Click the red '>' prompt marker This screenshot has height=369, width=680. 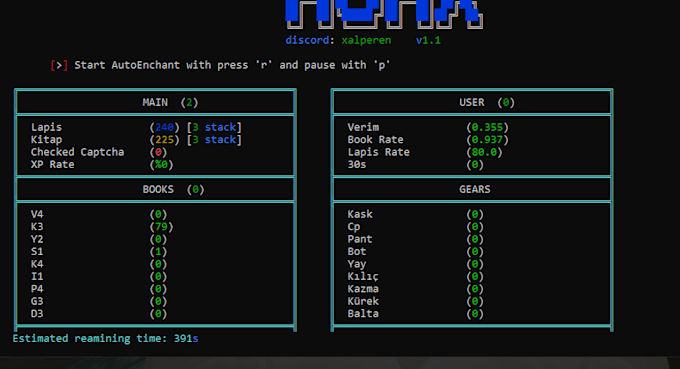coord(59,65)
